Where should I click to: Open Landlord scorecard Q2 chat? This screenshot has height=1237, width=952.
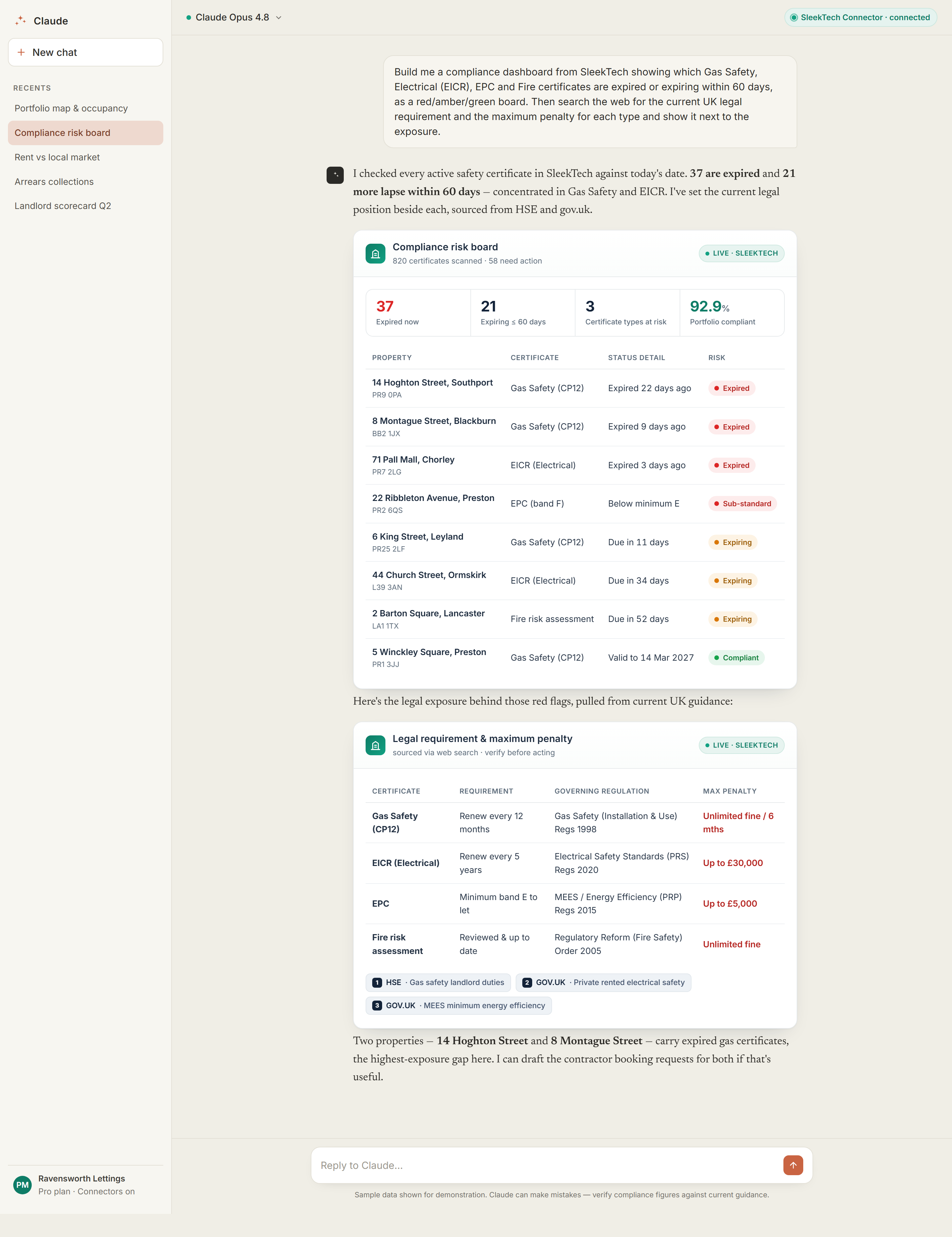point(86,206)
